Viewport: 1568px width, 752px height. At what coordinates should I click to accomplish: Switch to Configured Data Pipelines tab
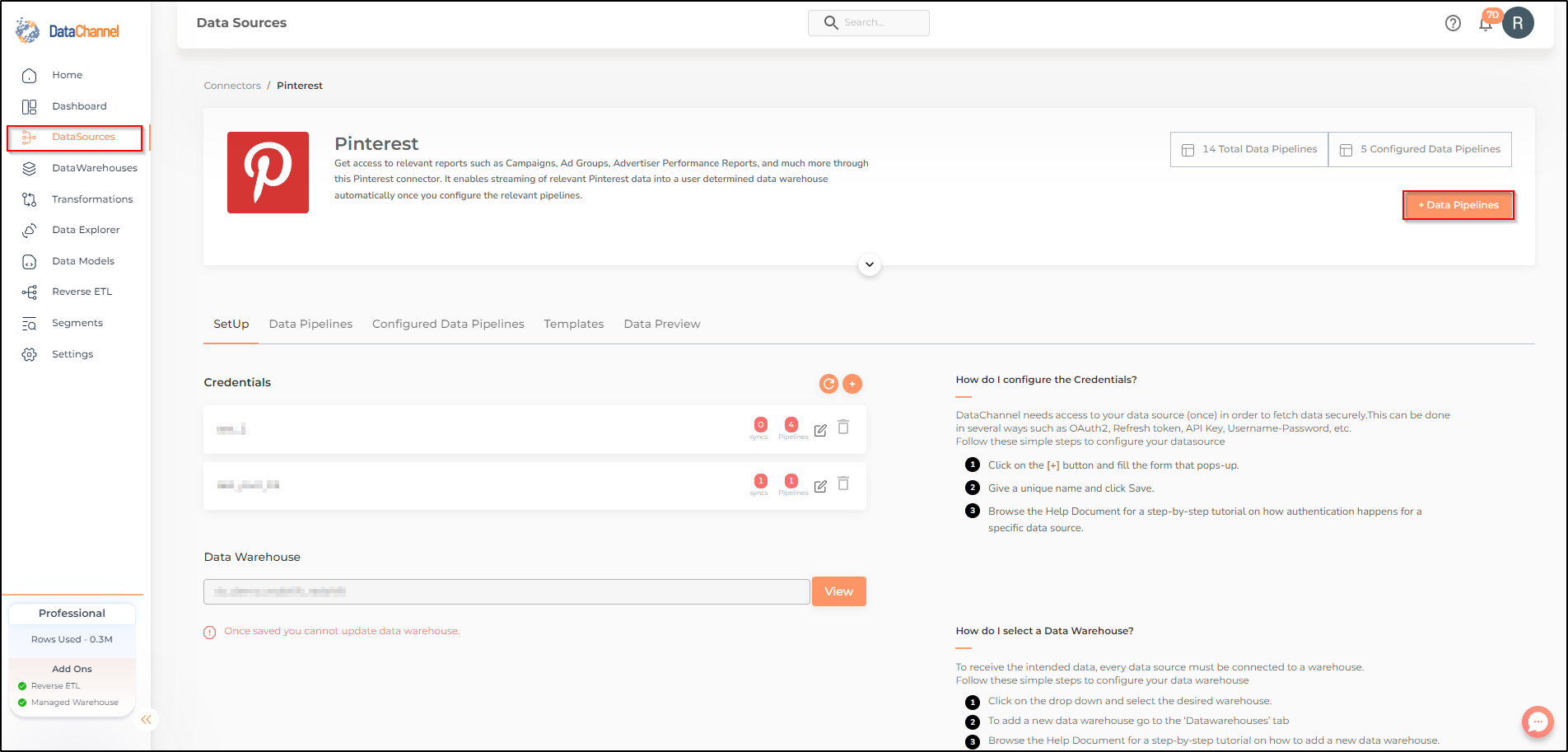(448, 325)
